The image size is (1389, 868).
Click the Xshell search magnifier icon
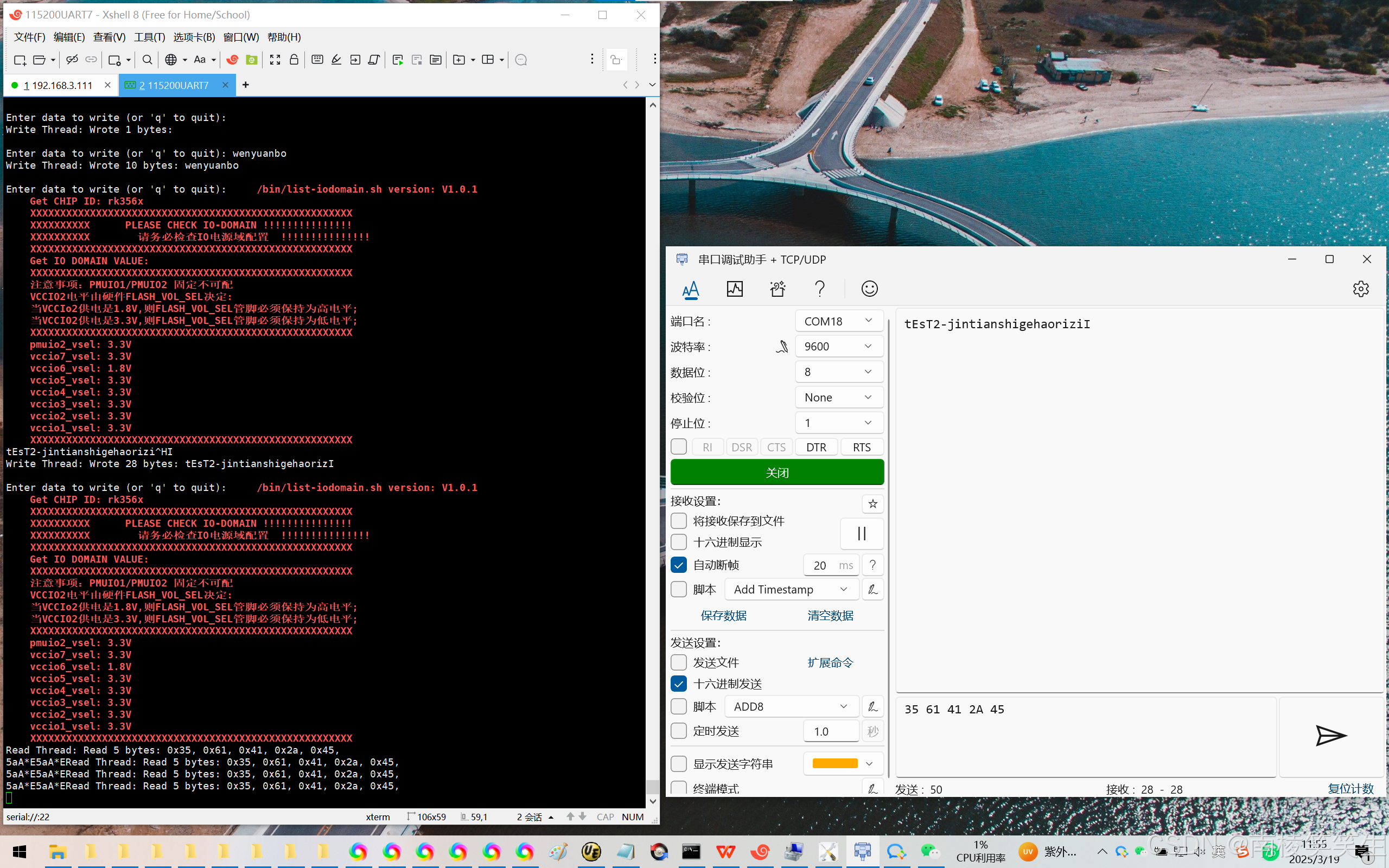click(147, 60)
